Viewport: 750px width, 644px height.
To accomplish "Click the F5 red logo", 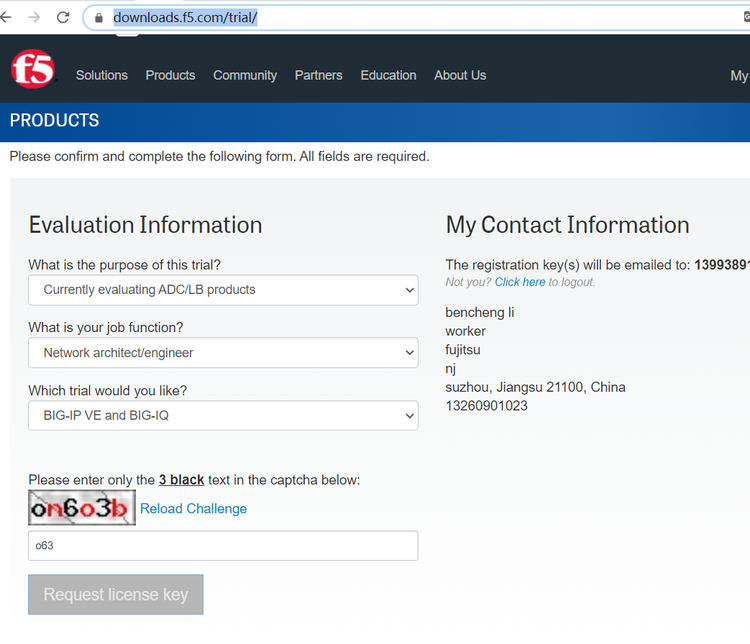I will pos(32,71).
